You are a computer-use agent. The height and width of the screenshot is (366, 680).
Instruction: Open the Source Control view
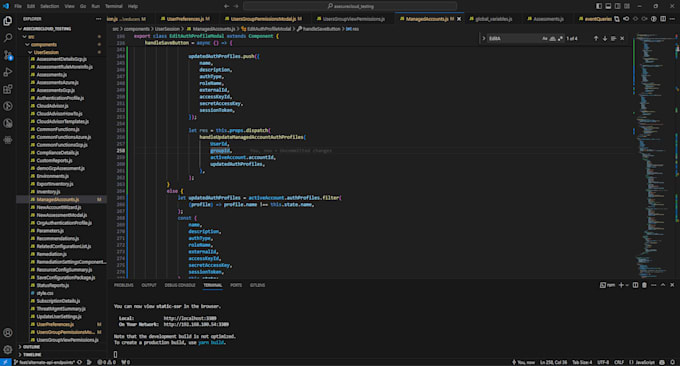(8, 55)
